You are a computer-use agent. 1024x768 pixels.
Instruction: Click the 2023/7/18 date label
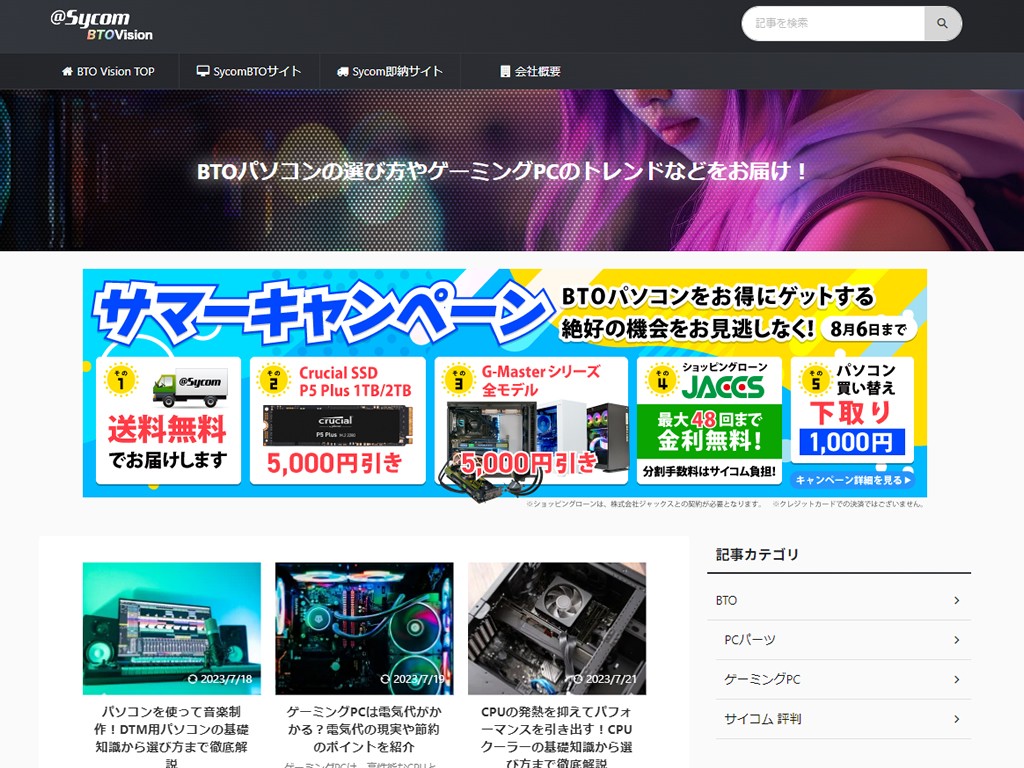(220, 679)
